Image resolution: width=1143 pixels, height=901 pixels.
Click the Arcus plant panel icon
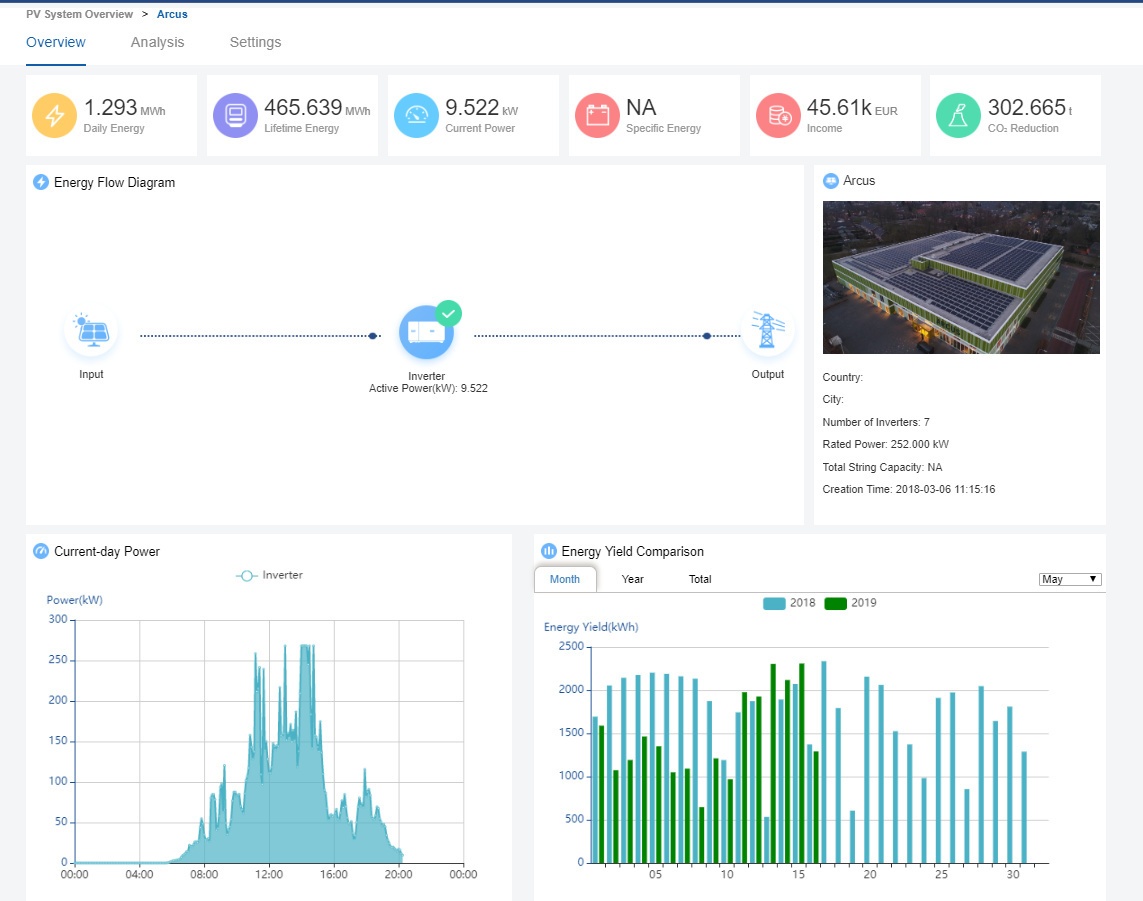click(x=831, y=181)
